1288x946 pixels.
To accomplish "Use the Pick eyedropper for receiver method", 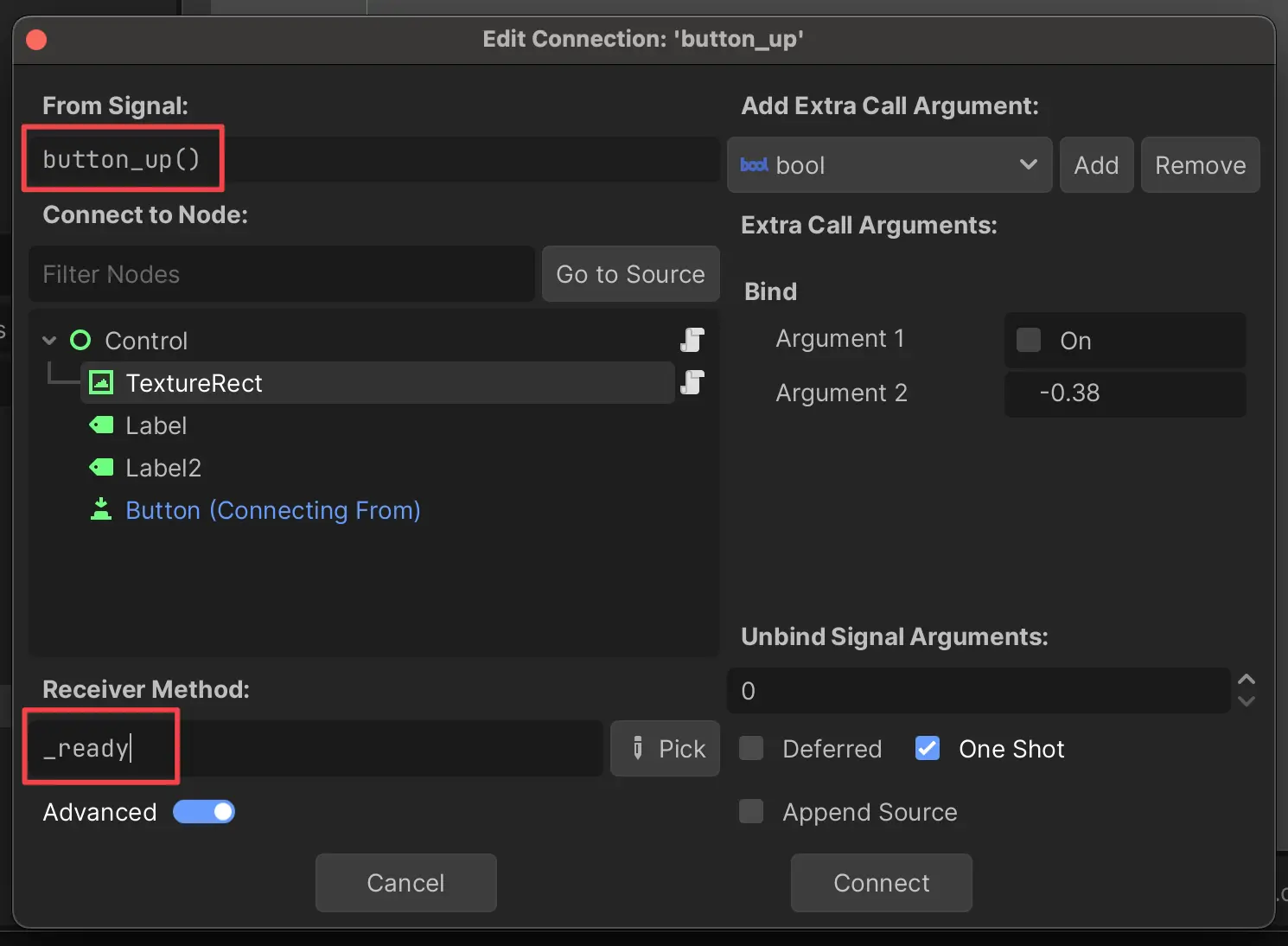I will tap(664, 749).
